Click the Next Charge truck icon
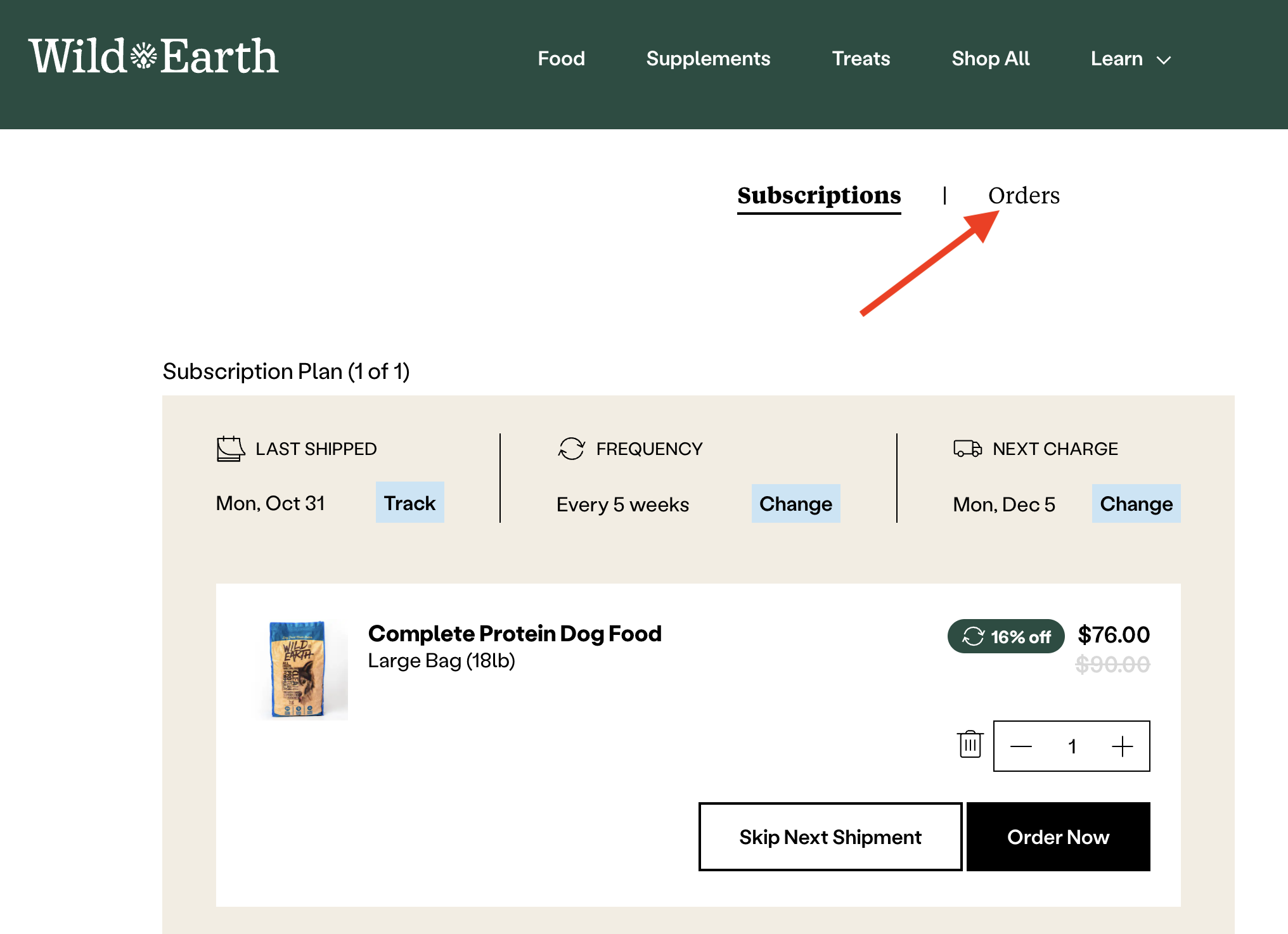The image size is (1288, 934). click(967, 449)
